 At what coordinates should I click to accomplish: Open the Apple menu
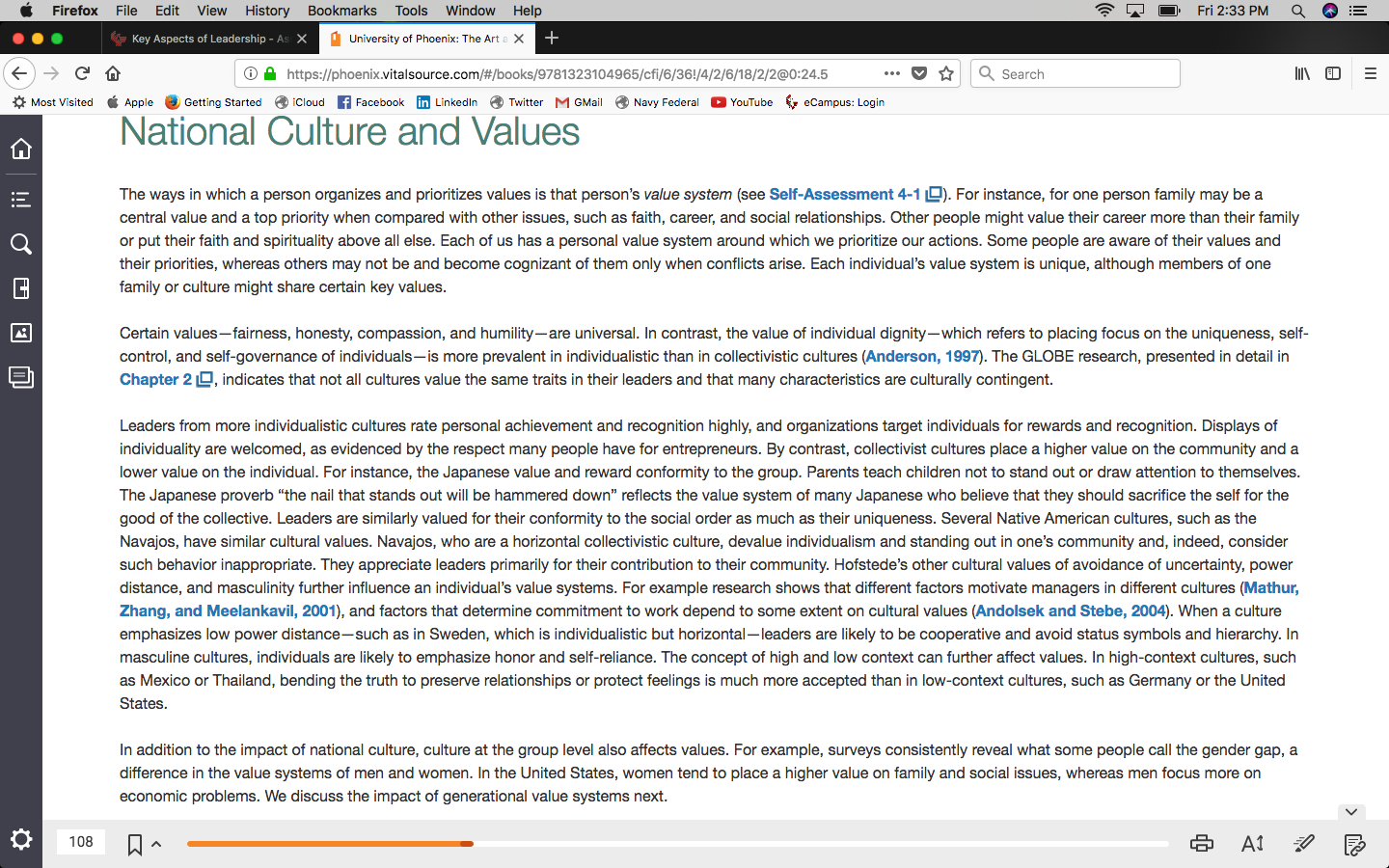tap(26, 11)
